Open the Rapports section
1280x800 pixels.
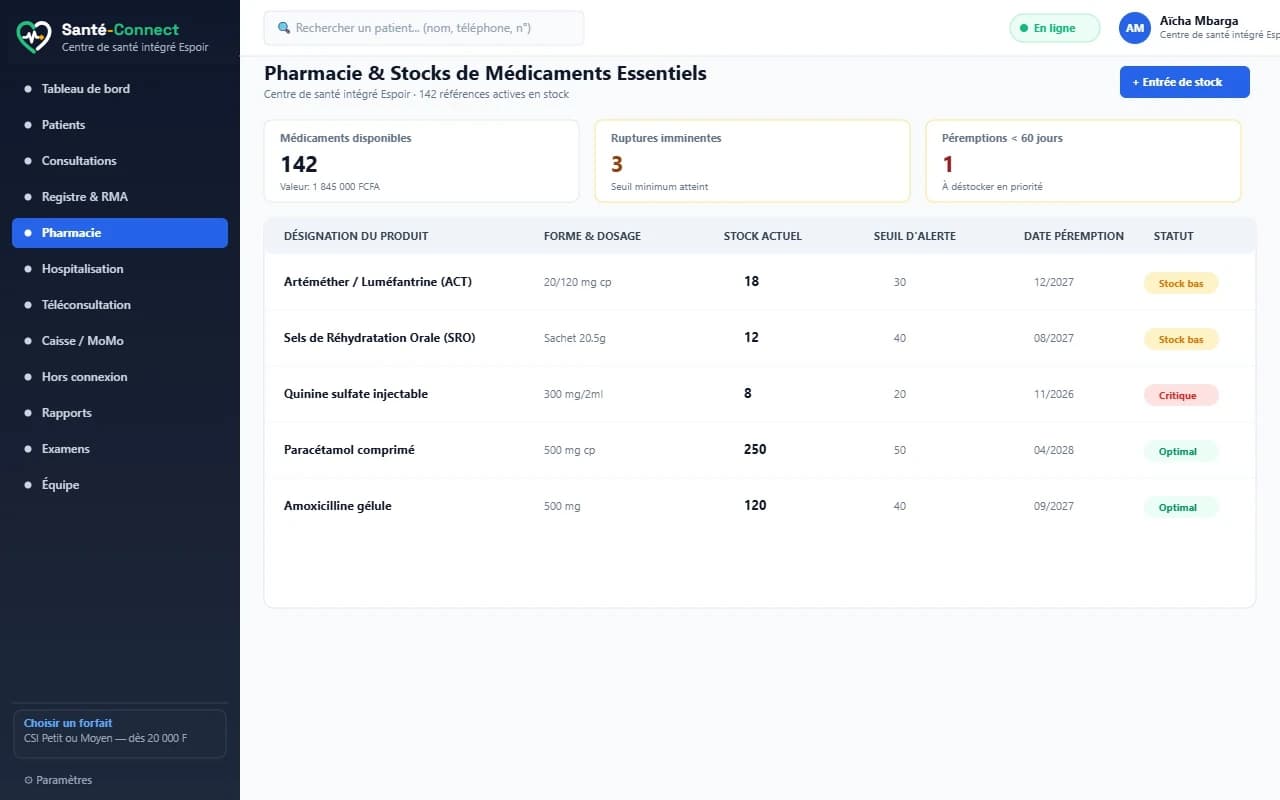pyautogui.click(x=120, y=413)
